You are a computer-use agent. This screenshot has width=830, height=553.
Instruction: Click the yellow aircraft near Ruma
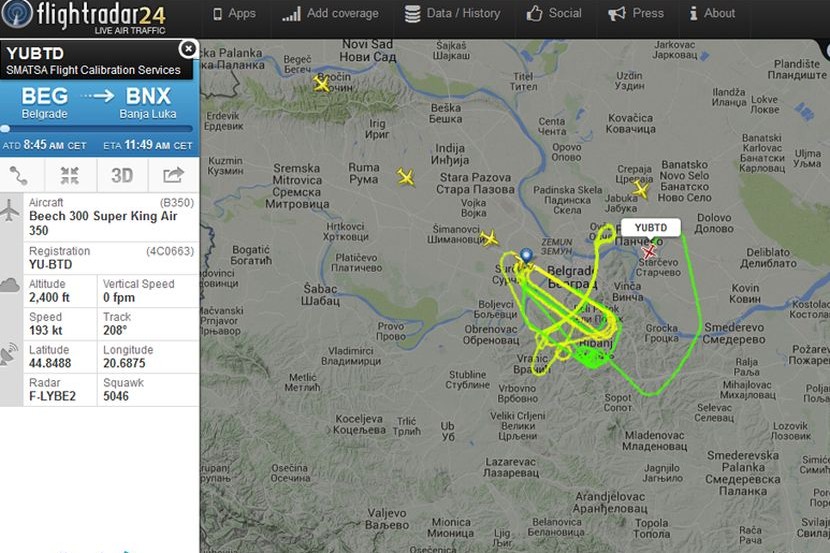click(x=405, y=177)
